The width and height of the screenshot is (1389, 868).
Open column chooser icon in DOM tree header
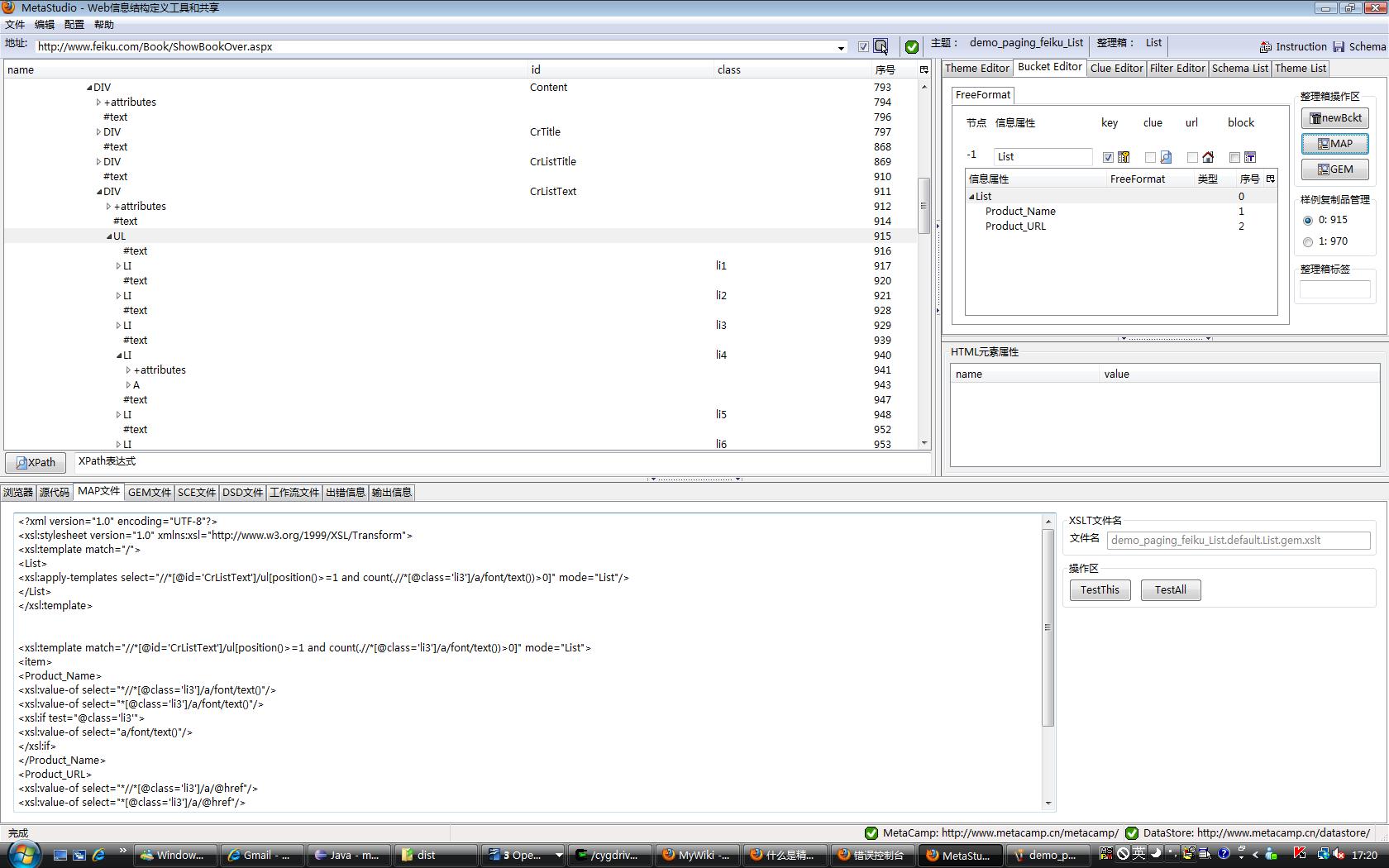tap(924, 70)
